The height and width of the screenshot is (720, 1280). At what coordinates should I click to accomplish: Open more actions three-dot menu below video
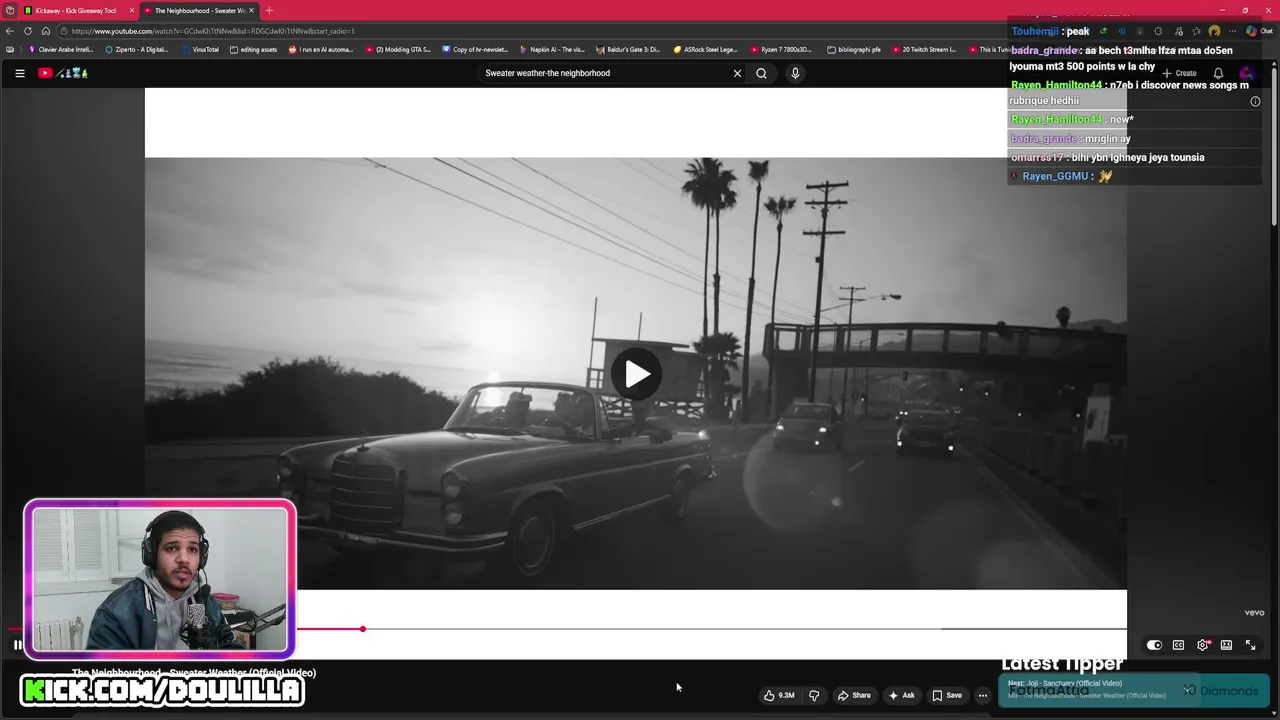point(983,695)
